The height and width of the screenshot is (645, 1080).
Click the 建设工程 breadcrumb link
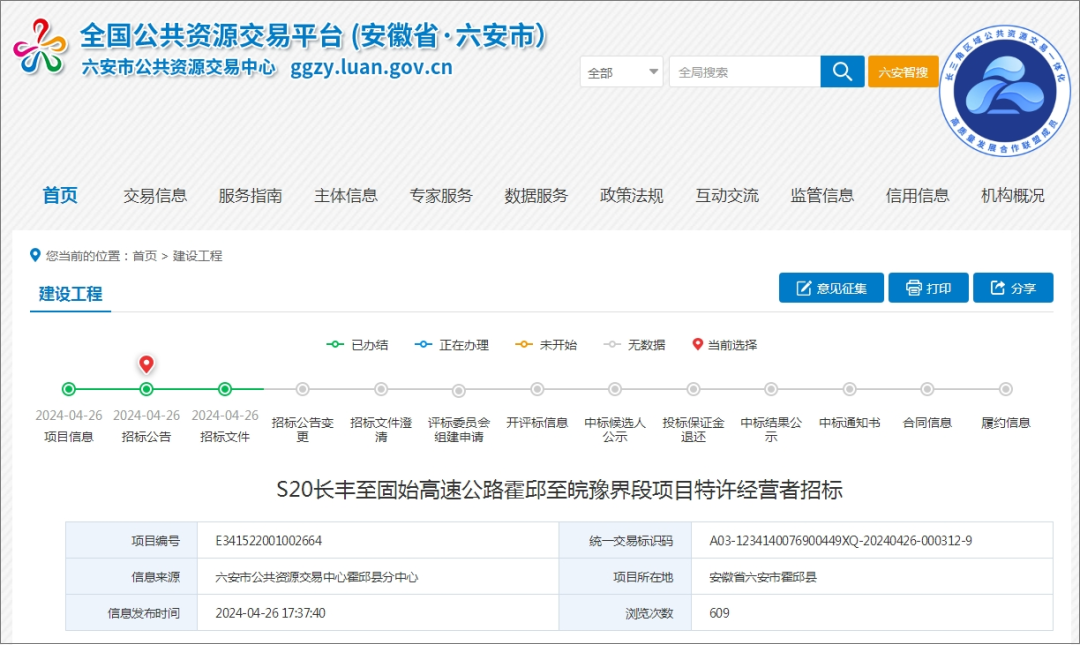198,256
